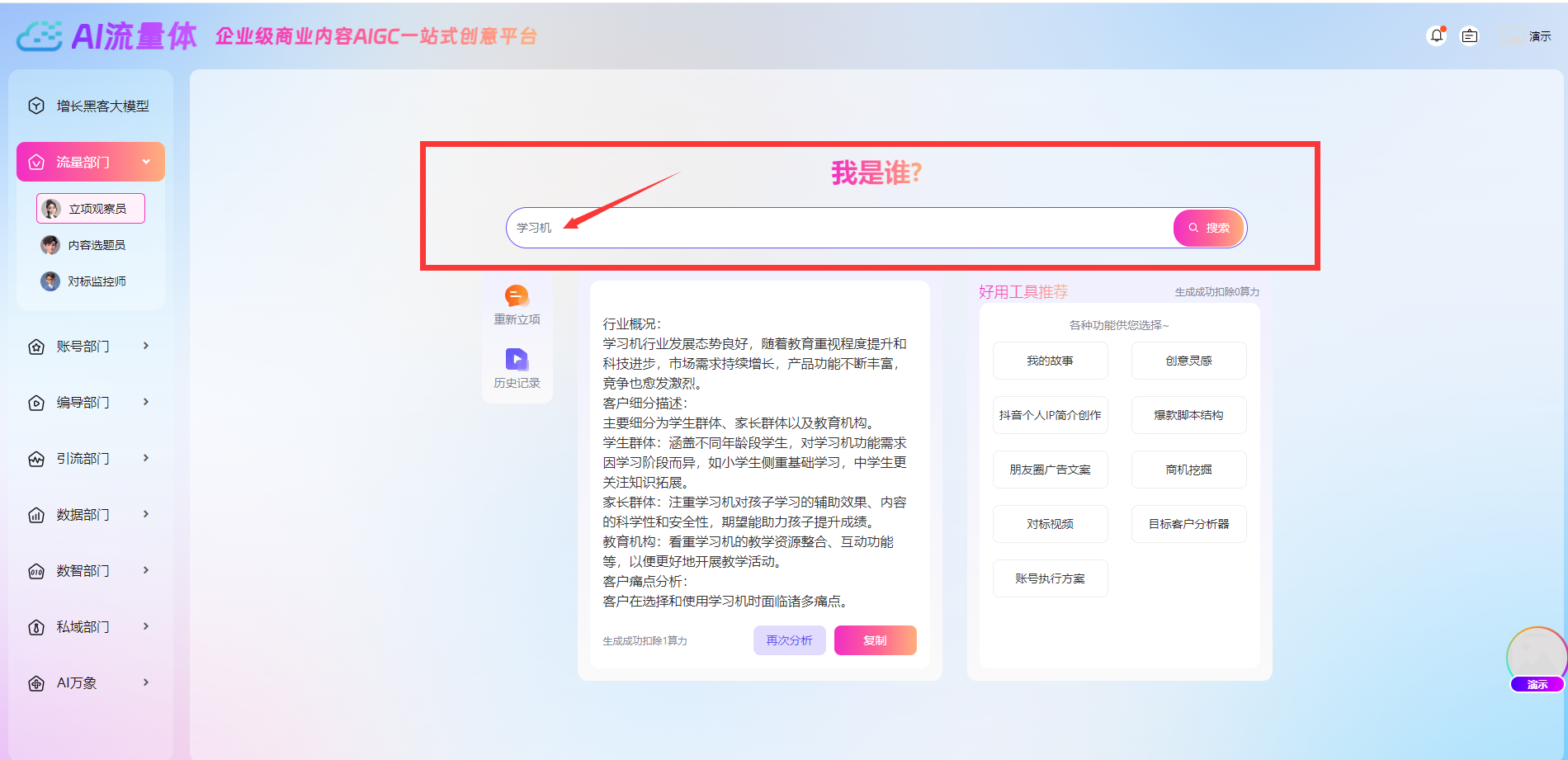Image resolution: width=1568 pixels, height=760 pixels.
Task: Open 历史记录 via its play icon
Action: coord(517,358)
